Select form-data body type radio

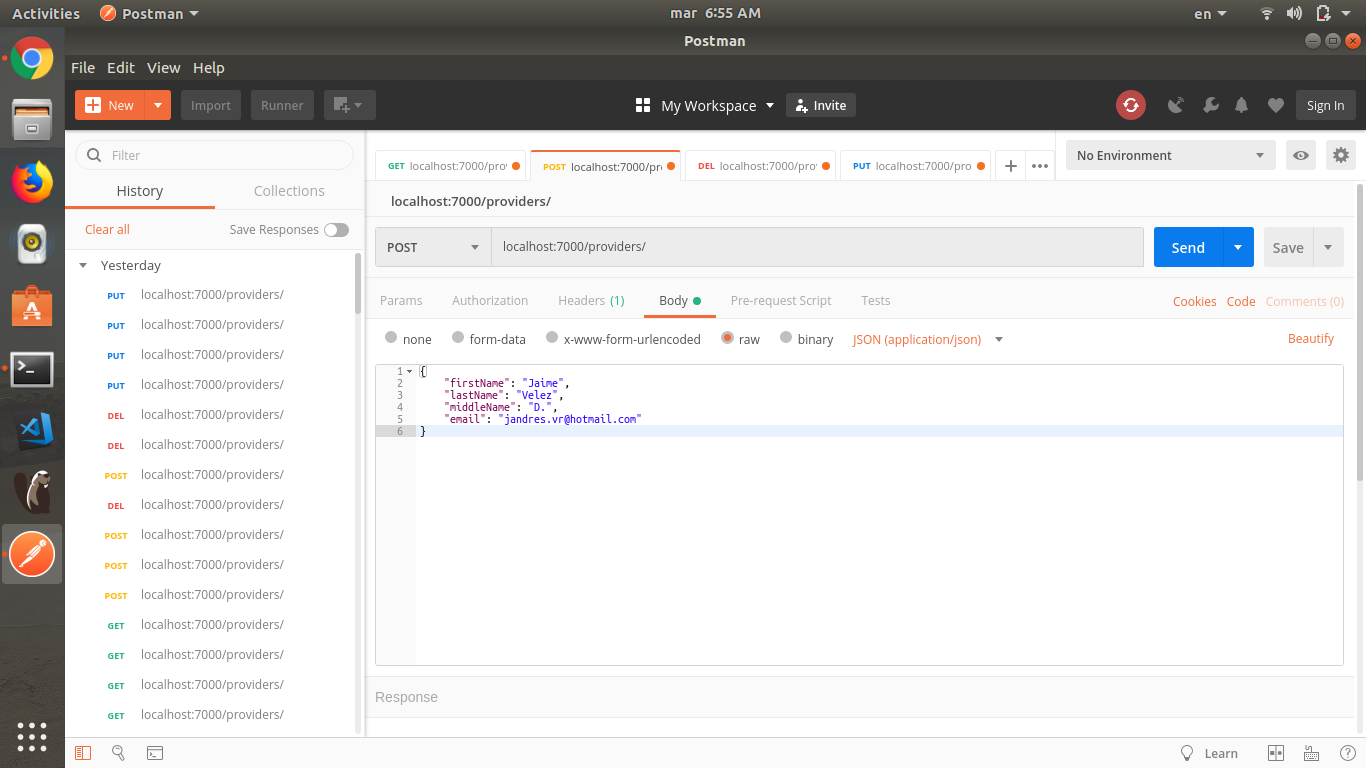tap(458, 338)
